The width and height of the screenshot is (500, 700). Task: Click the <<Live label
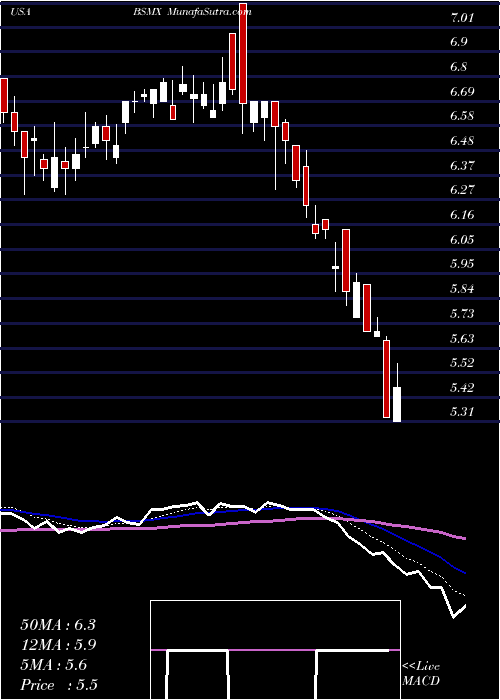421,667
